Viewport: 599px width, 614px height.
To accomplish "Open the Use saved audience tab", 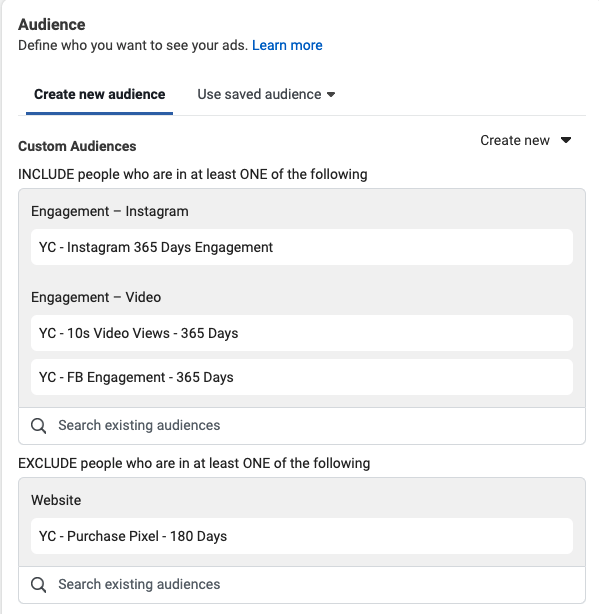I will [x=266, y=94].
